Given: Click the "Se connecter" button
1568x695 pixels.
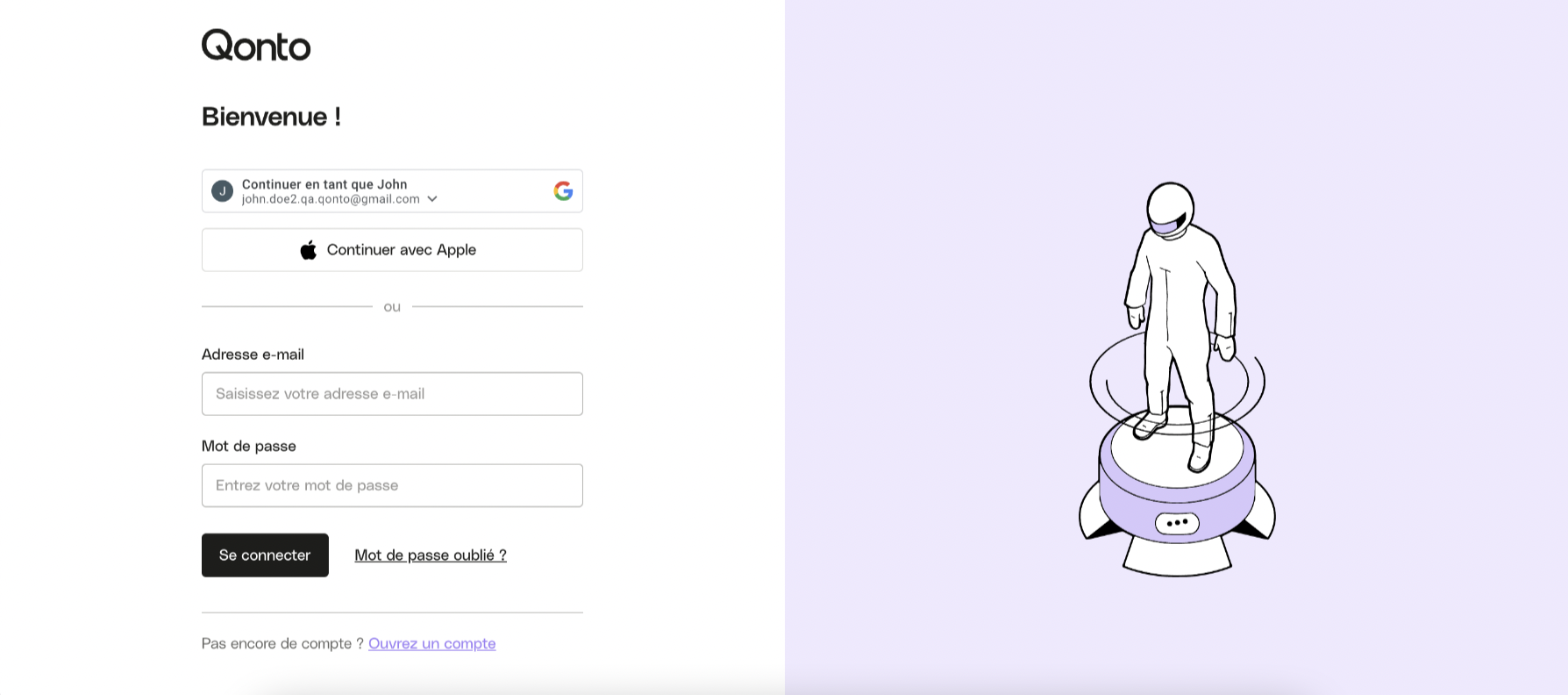Looking at the screenshot, I should click(265, 555).
